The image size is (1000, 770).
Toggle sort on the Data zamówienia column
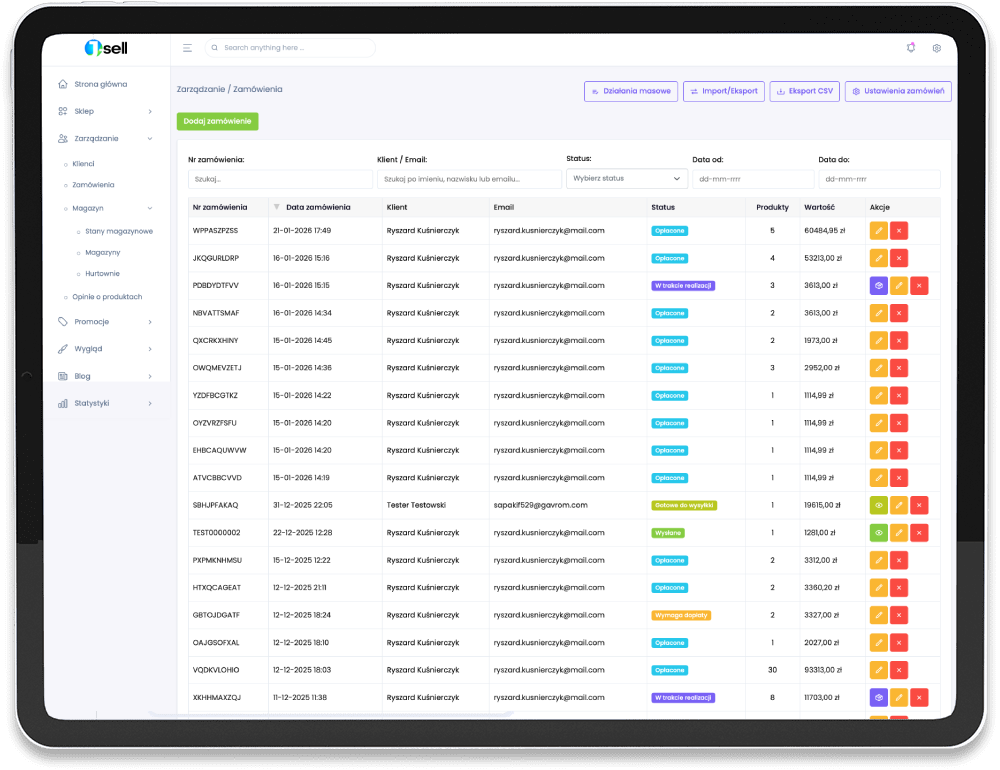317,207
